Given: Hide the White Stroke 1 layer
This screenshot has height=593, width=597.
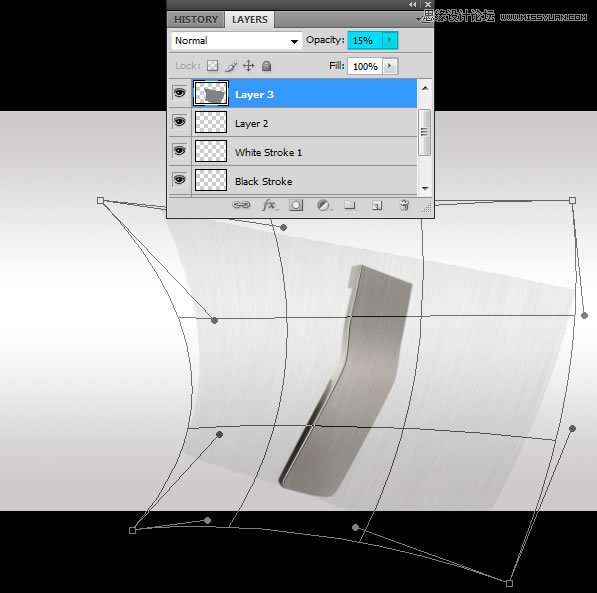Looking at the screenshot, I should point(179,151).
